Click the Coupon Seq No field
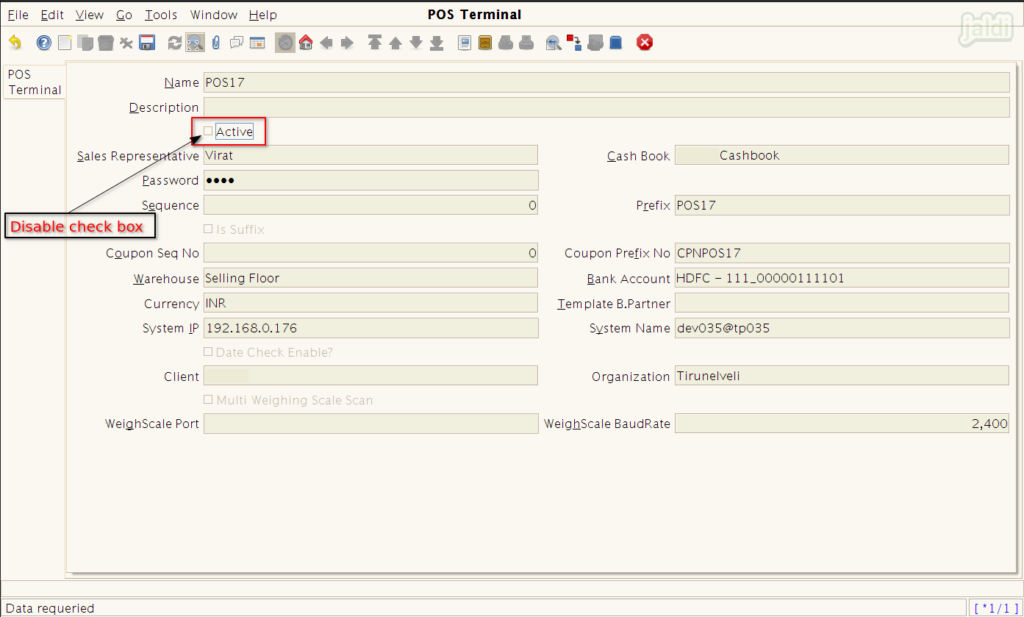The height and width of the screenshot is (617, 1024). pyautogui.click(x=370, y=253)
